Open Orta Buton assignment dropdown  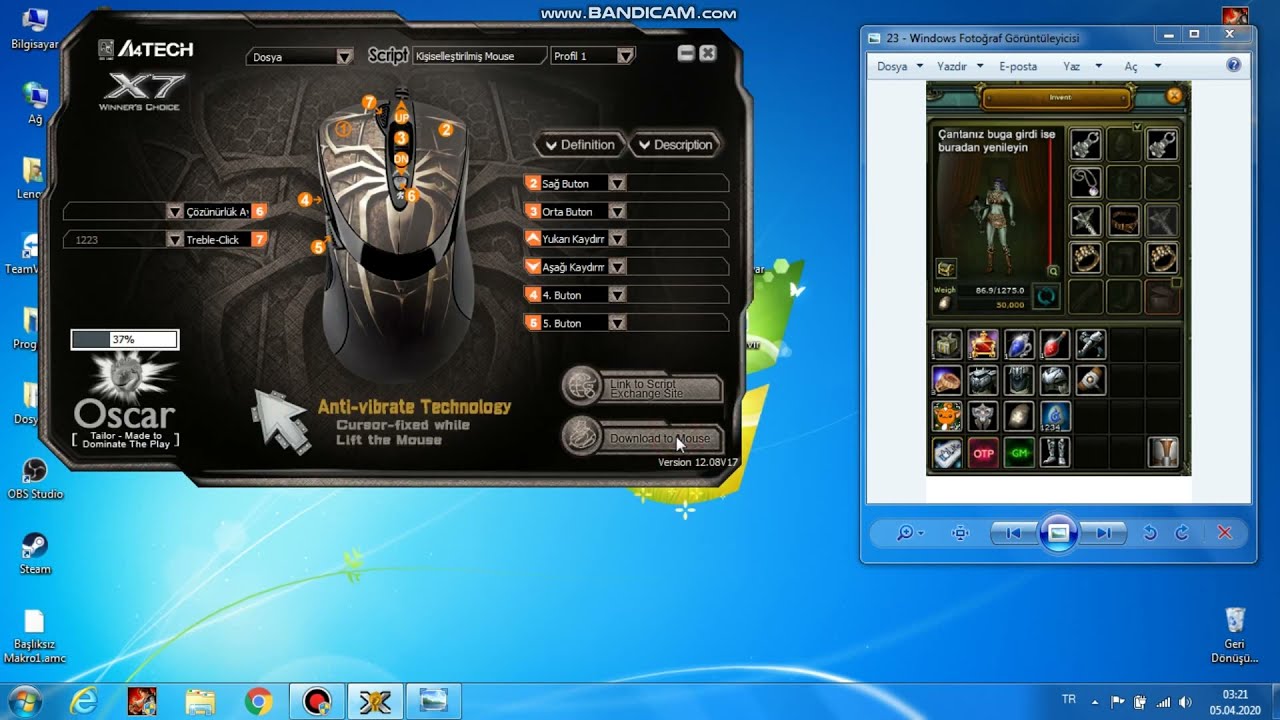coord(617,212)
